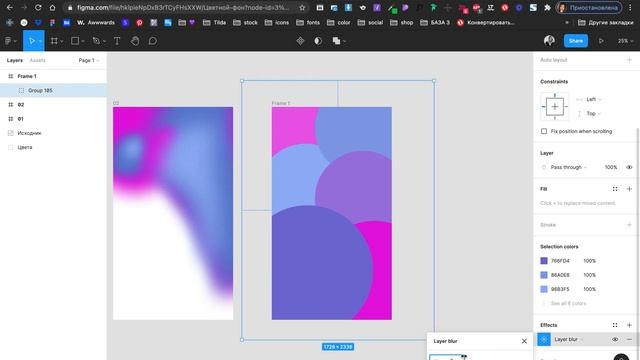Click the layer opacity 100% field
Image resolution: width=640 pixels, height=360 pixels.
[611, 167]
